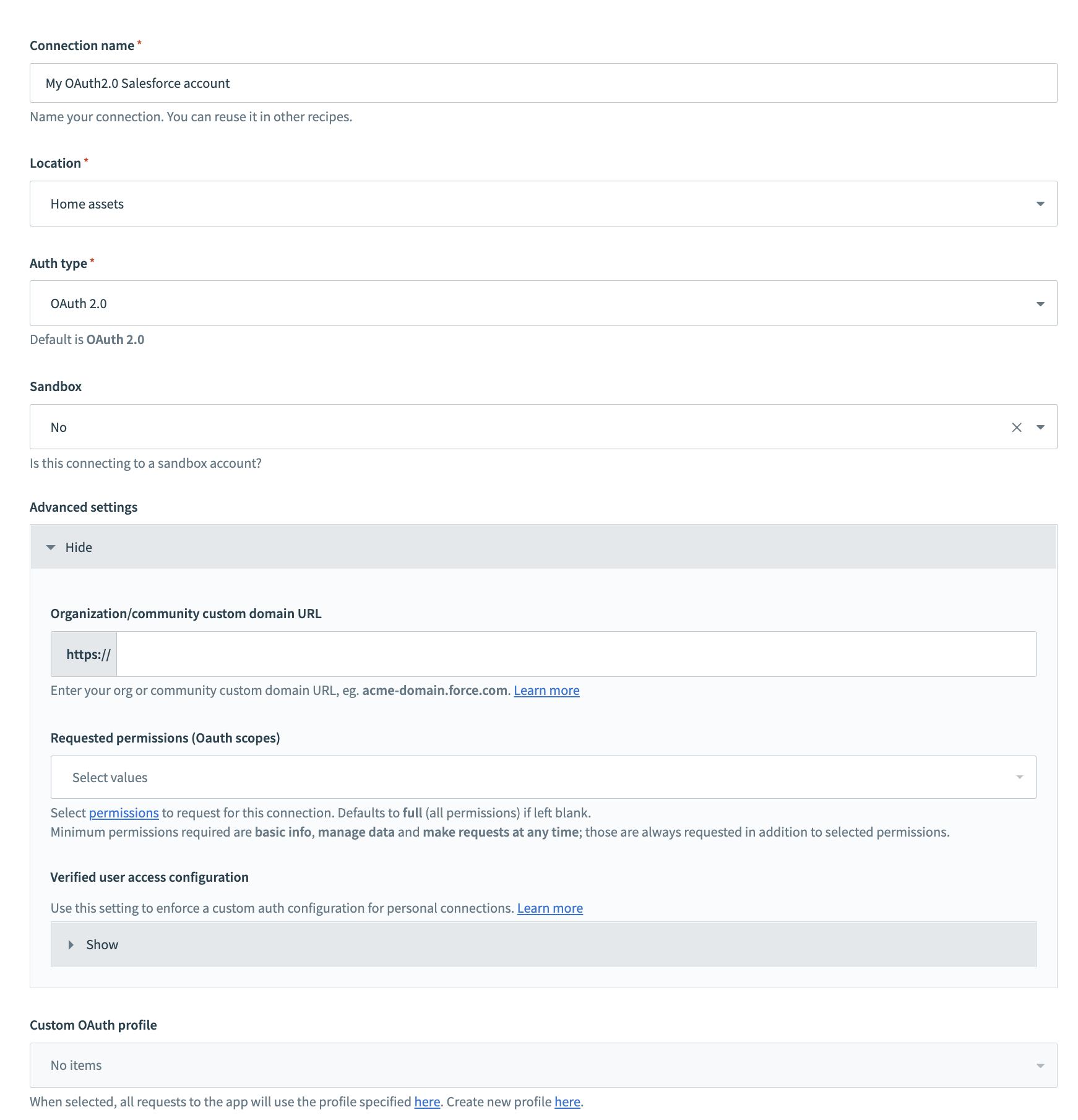Click the here link specifying the profile
This screenshot has width=1078, height=1120.
(x=426, y=1101)
